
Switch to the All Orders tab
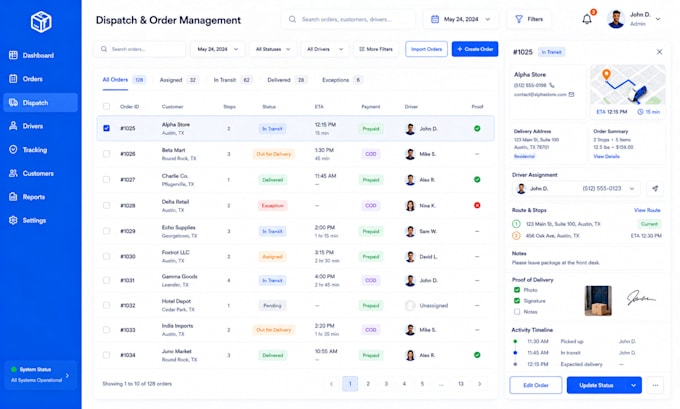124,80
